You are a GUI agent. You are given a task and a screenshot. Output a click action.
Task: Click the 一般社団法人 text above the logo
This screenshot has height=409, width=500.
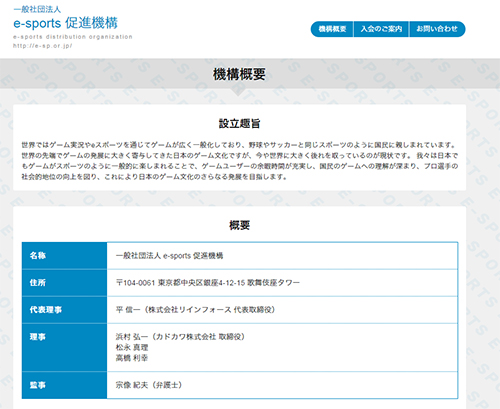37,9
